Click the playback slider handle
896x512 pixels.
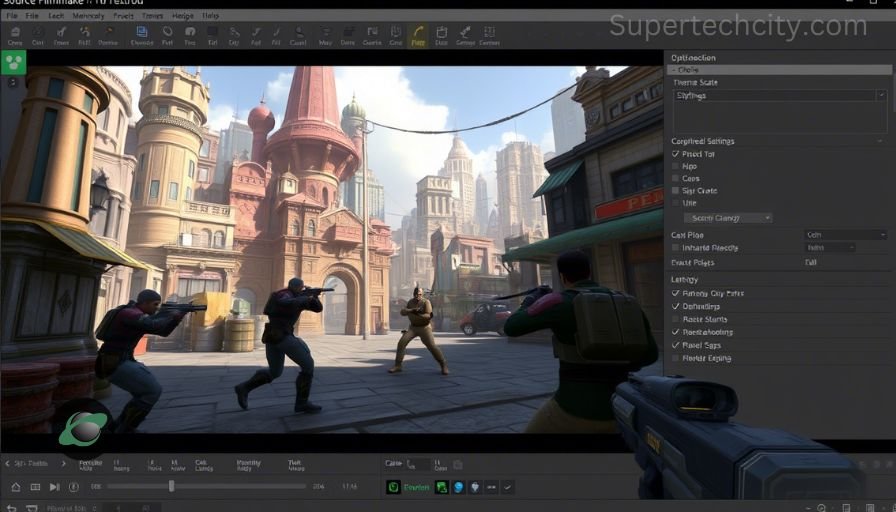click(x=171, y=486)
